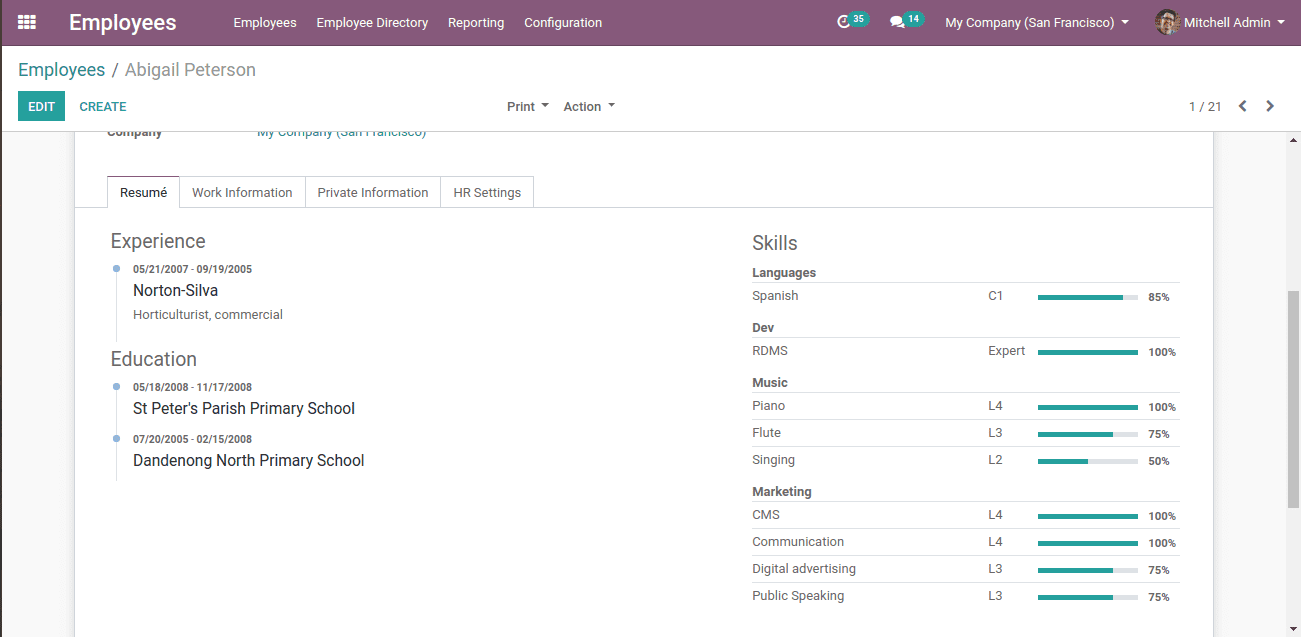Open the Configuration menu

tap(563, 22)
